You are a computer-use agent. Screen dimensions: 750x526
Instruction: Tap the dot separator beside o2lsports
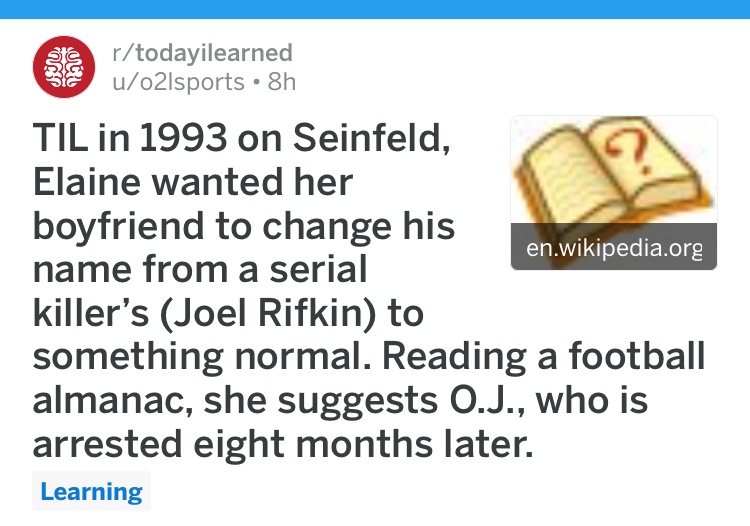(x=257, y=82)
